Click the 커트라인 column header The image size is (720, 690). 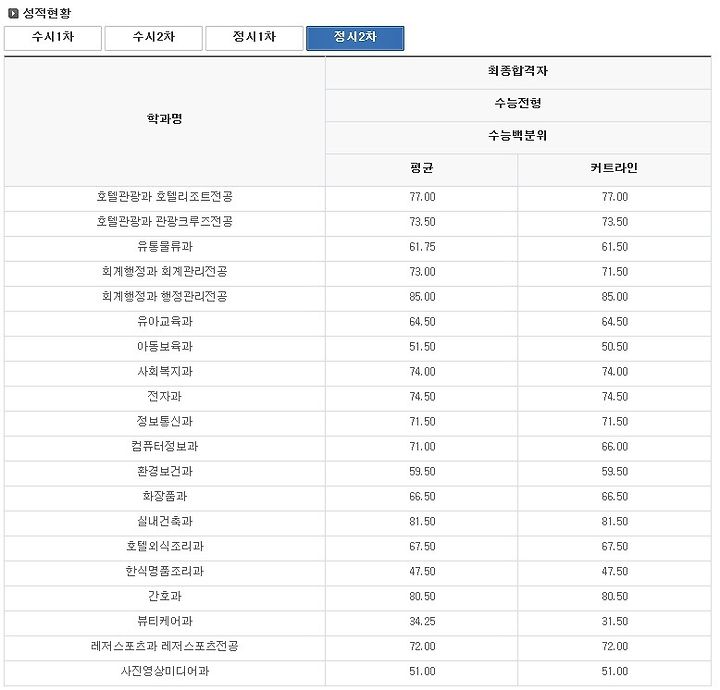coord(614,168)
